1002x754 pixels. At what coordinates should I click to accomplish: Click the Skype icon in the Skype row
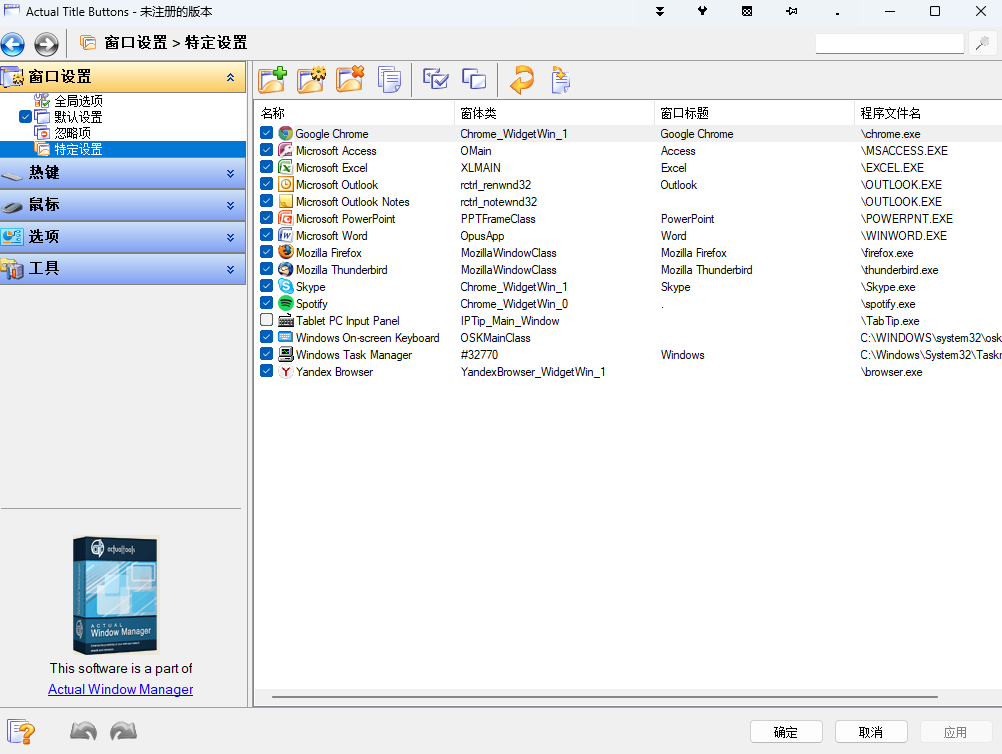(286, 286)
